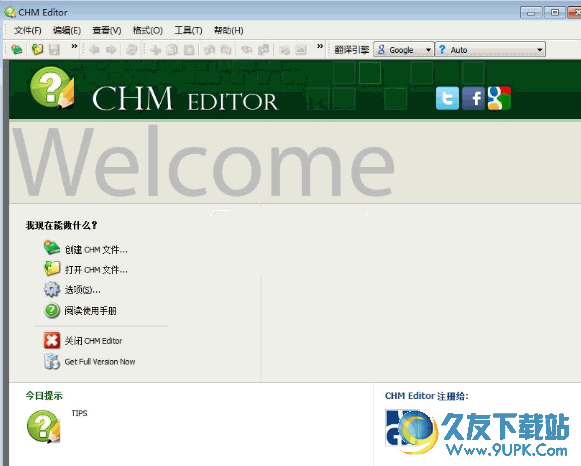Screen dimensions: 581x466
Task: Click the copy toolbar icon
Action: (x=172, y=50)
